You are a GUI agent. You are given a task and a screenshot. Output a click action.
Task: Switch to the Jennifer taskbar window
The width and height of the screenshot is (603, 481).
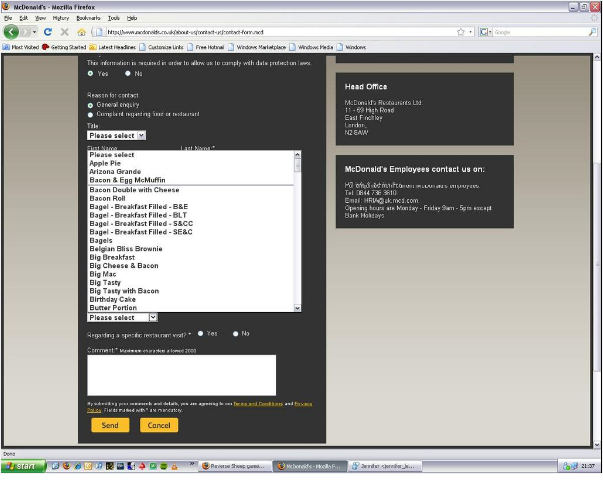[385, 467]
